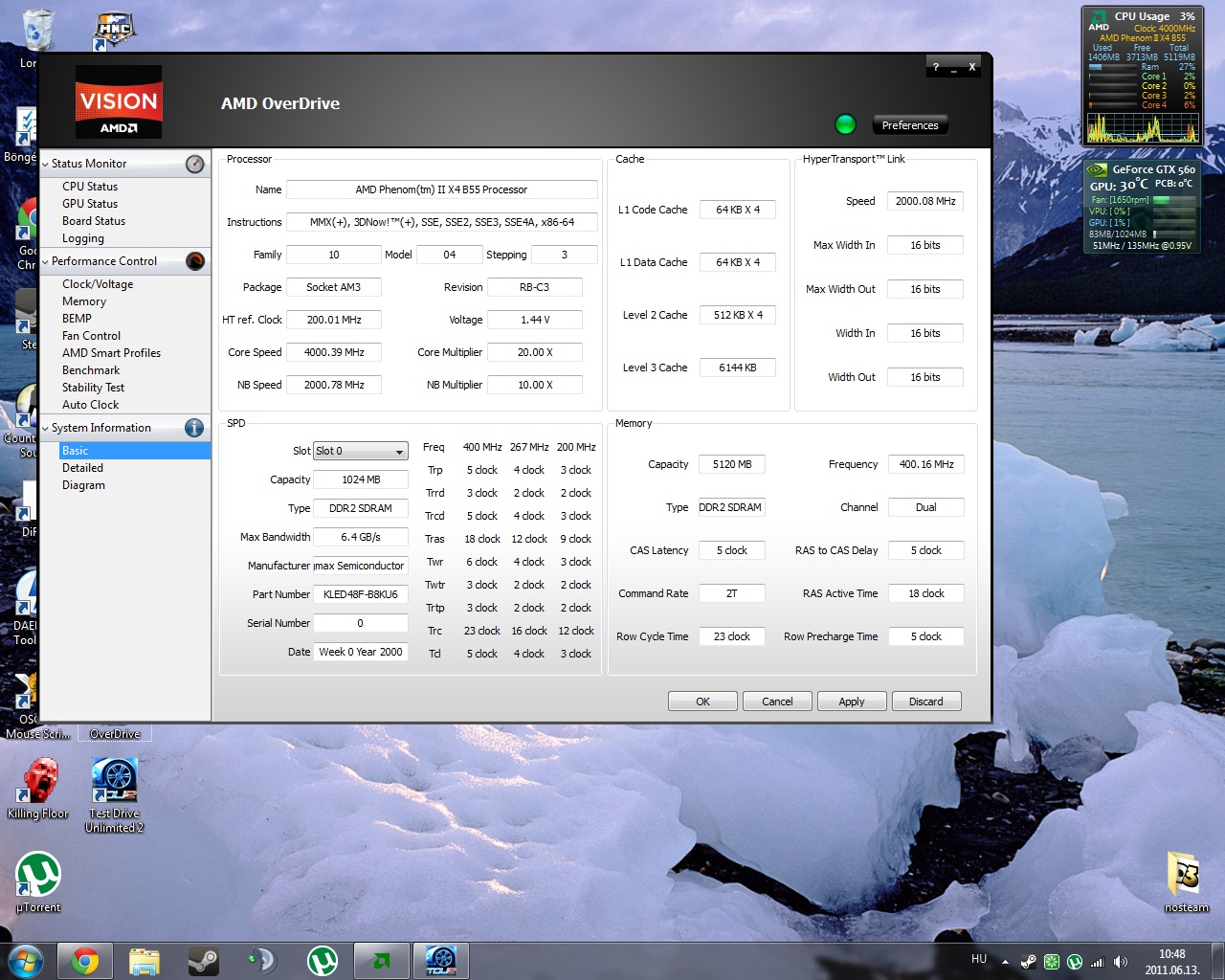
Task: Open Steam from the taskbar
Action: [x=203, y=961]
